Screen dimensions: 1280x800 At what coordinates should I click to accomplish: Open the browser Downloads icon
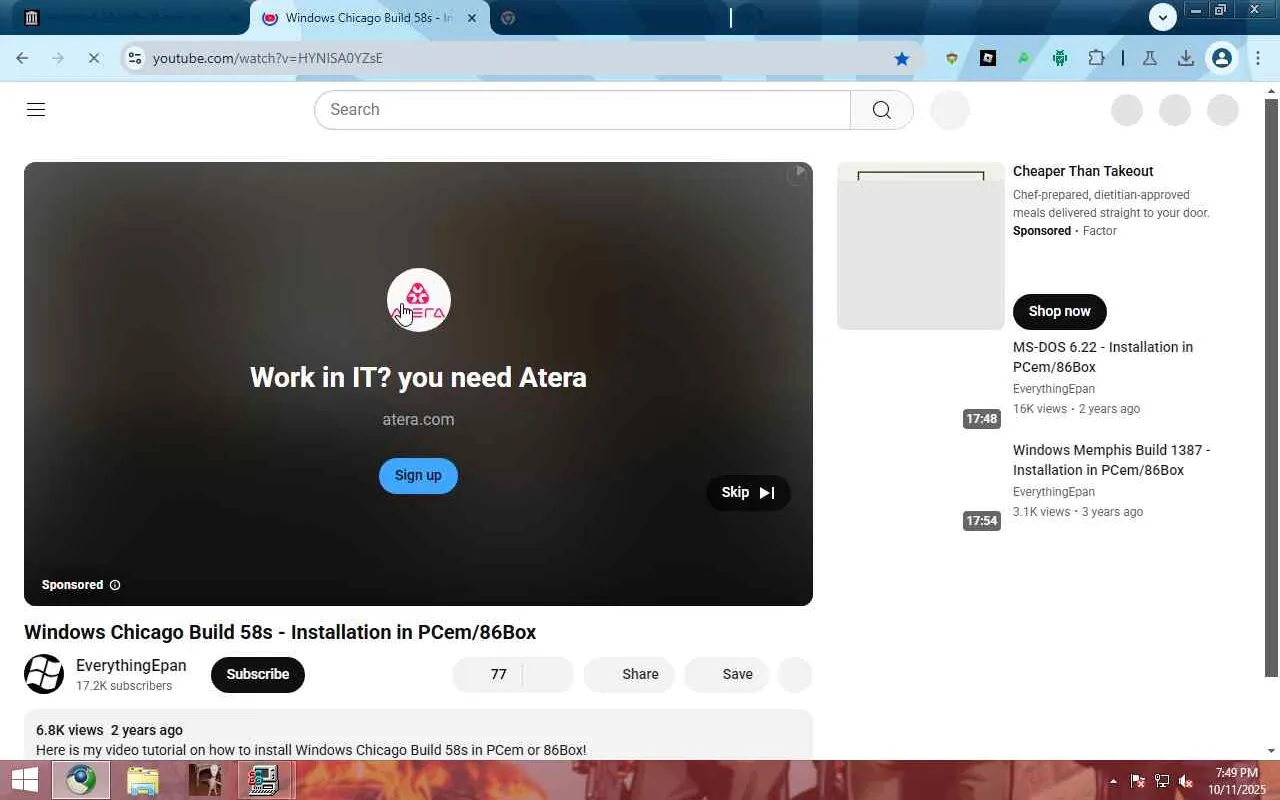[x=1186, y=58]
